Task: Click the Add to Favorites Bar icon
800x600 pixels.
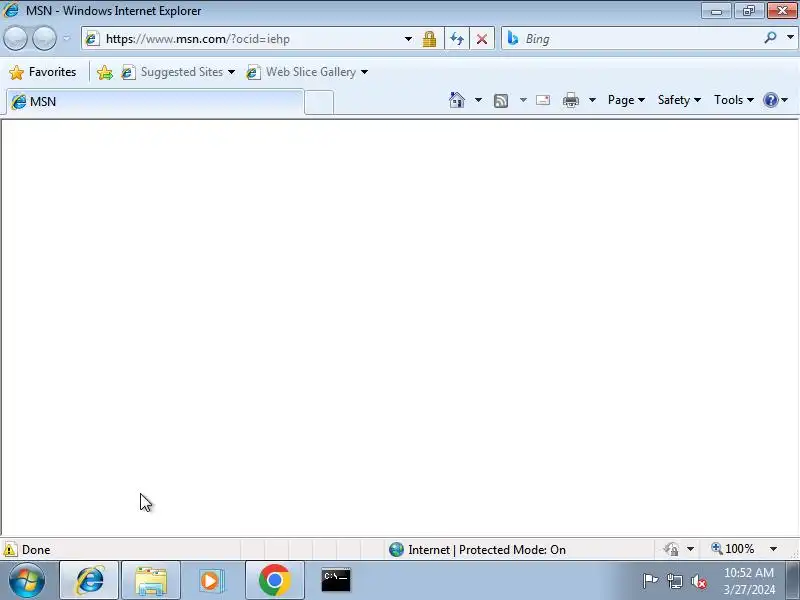Action: 105,72
